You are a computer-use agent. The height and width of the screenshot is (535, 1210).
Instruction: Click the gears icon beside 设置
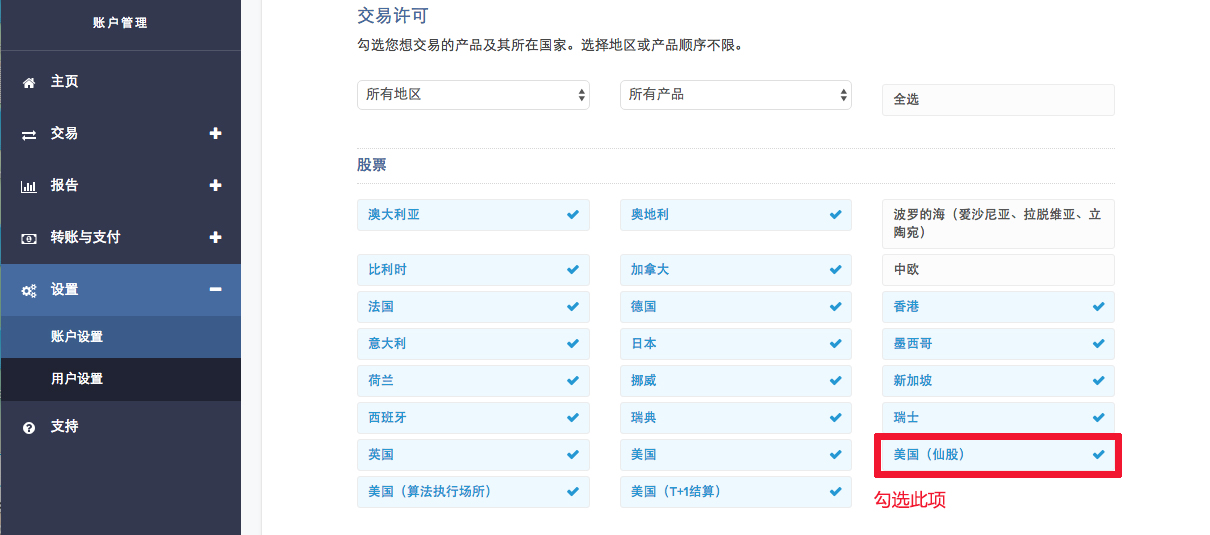click(x=29, y=290)
